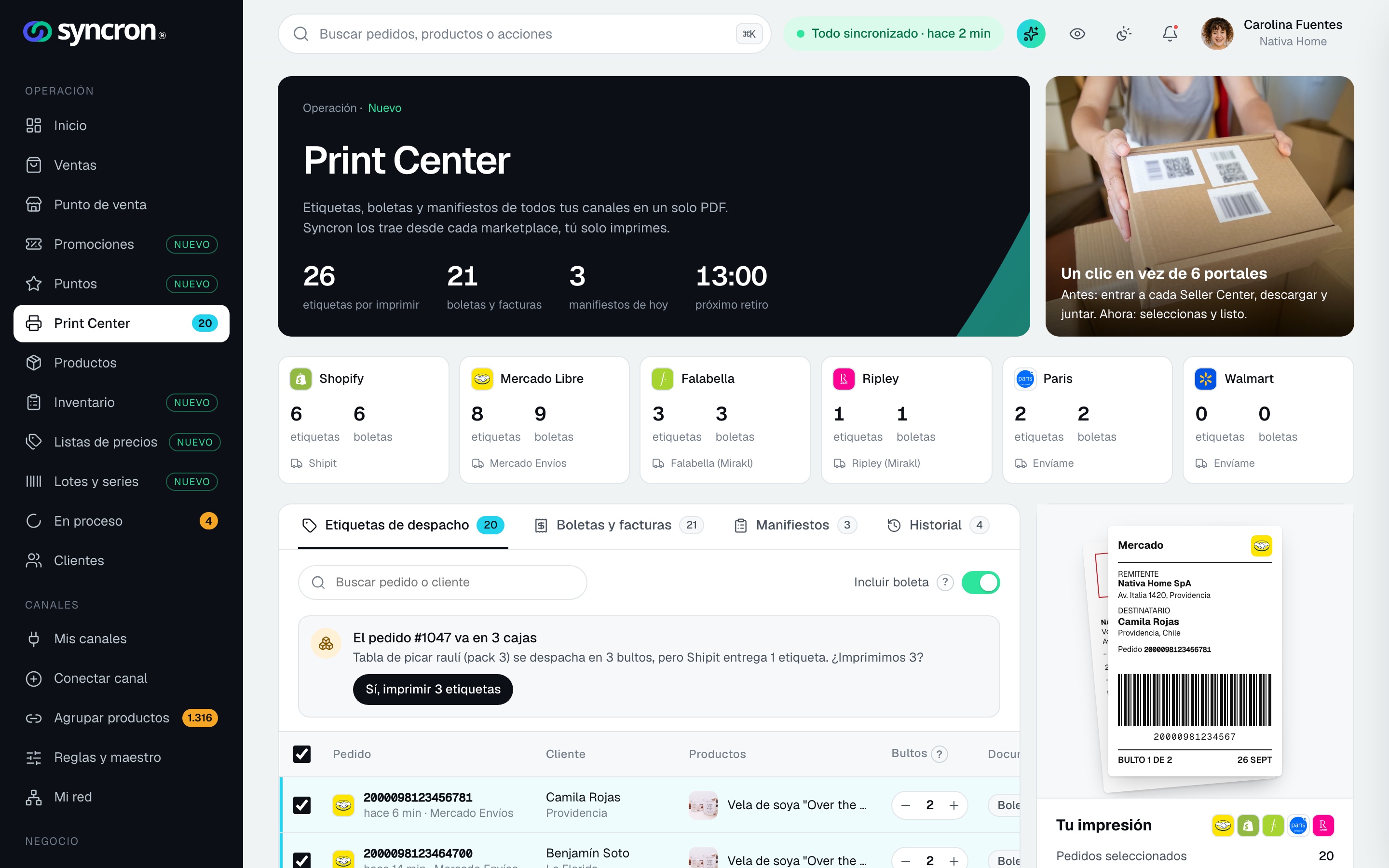
Task: Open the Walmart channel card
Action: pyautogui.click(x=1268, y=420)
